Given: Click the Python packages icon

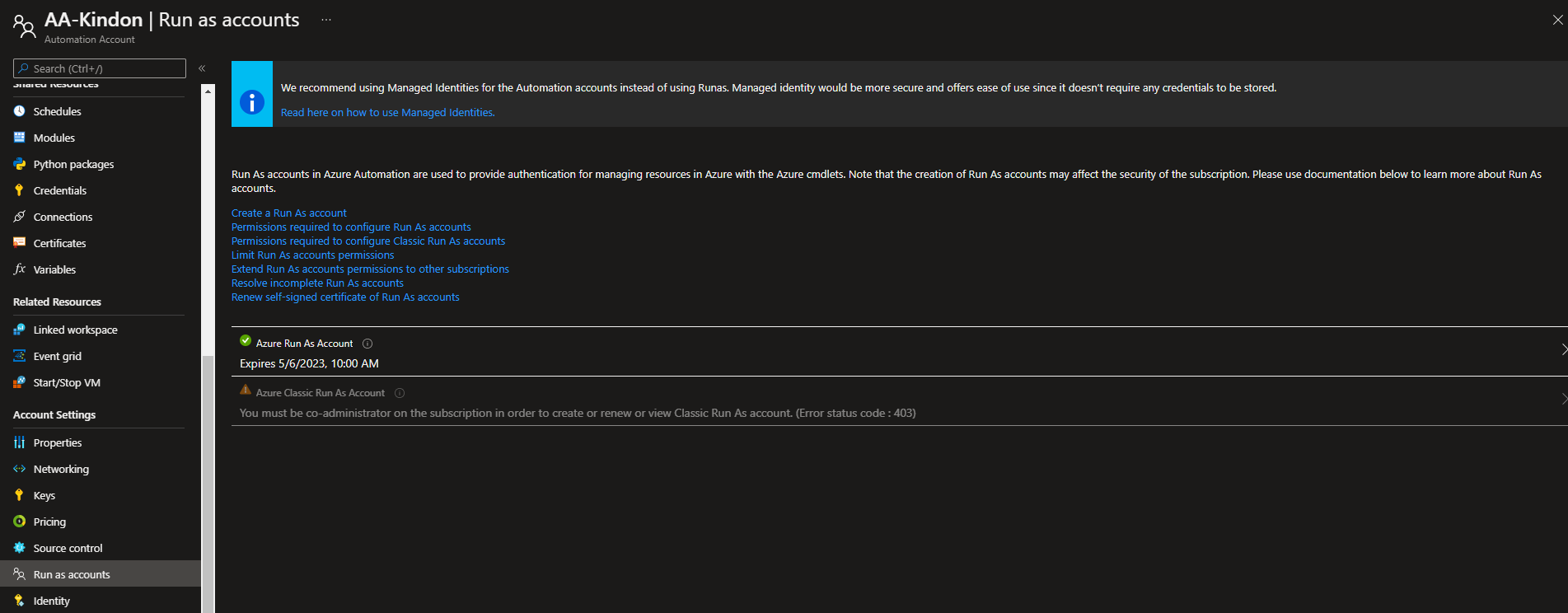Looking at the screenshot, I should 19,164.
